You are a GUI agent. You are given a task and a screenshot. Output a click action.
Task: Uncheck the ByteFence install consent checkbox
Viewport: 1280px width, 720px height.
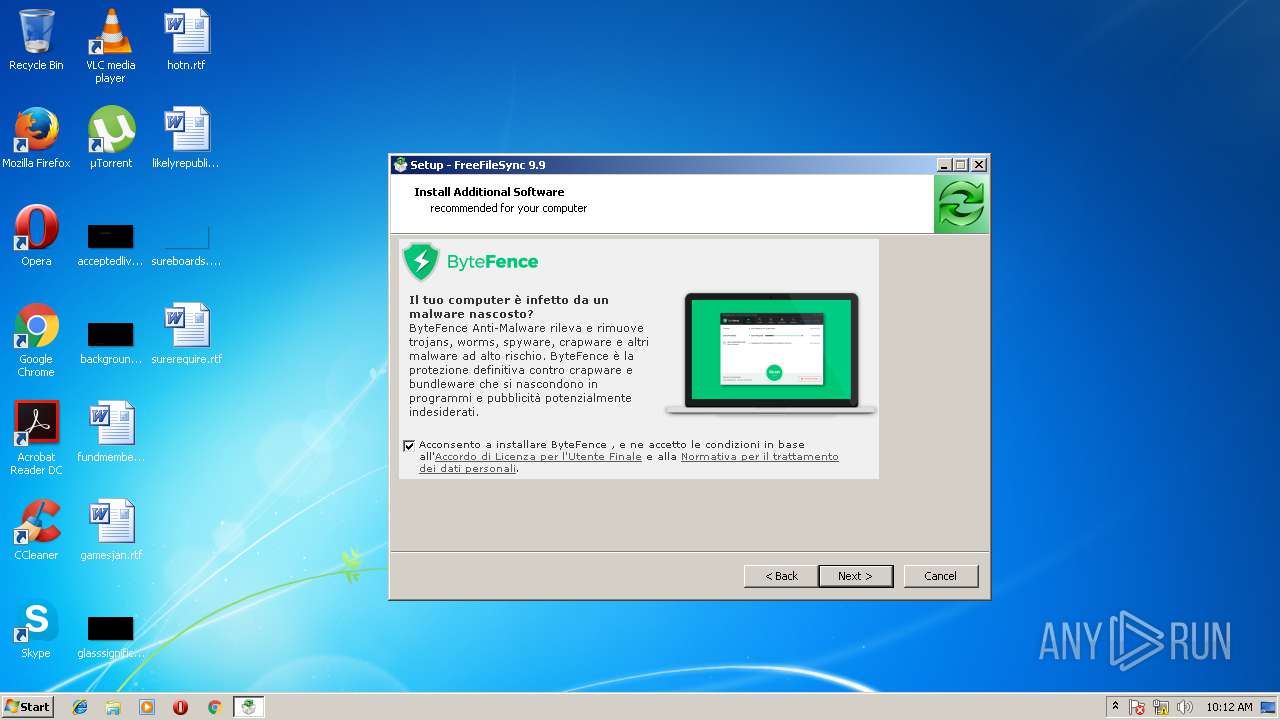[x=409, y=445]
